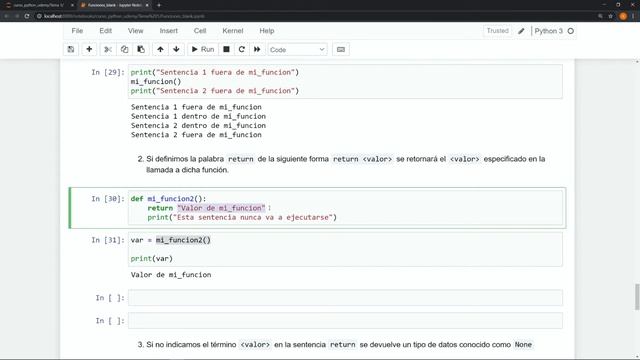
Task: Move selected cell down arrow
Action: (176, 49)
